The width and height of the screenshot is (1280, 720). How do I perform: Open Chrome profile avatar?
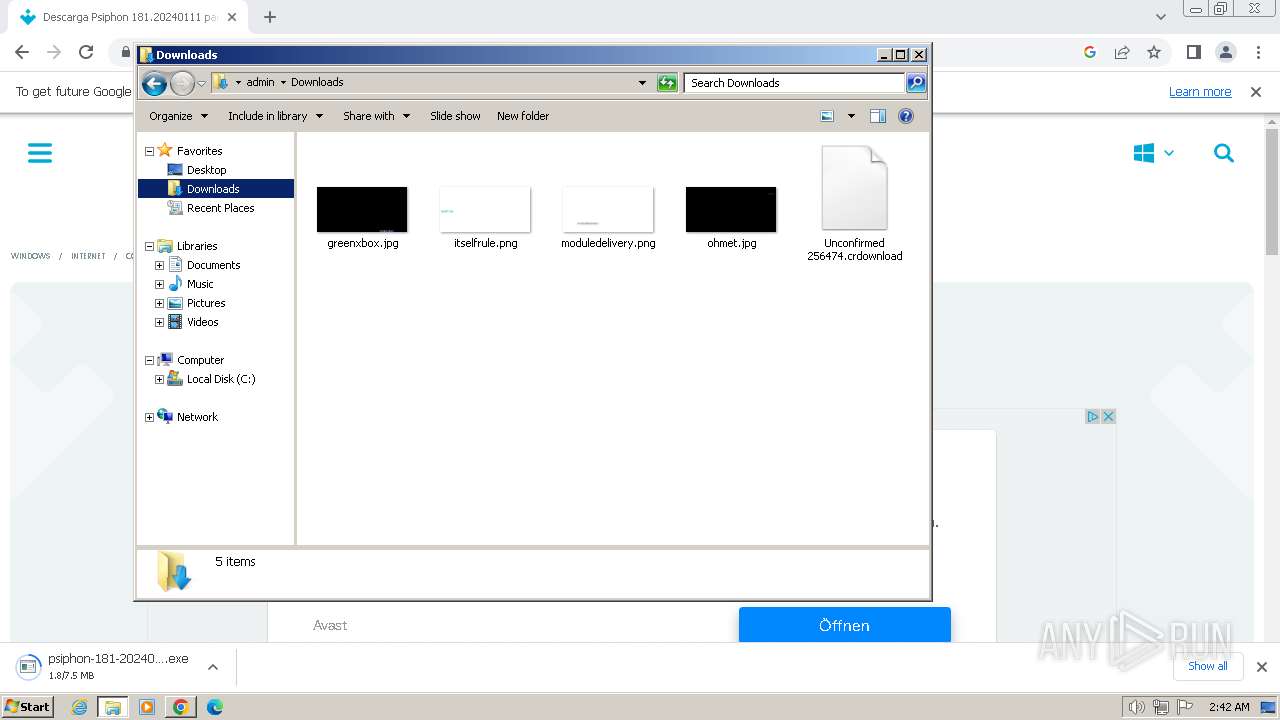point(1226,52)
